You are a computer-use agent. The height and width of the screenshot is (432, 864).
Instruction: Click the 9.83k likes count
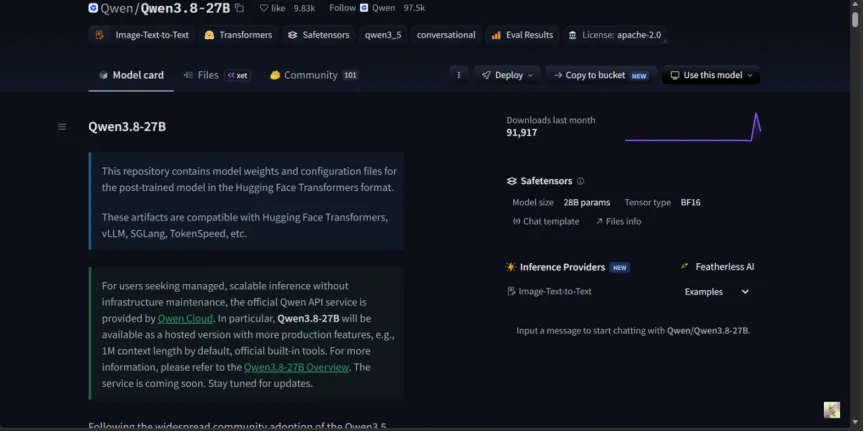304,8
